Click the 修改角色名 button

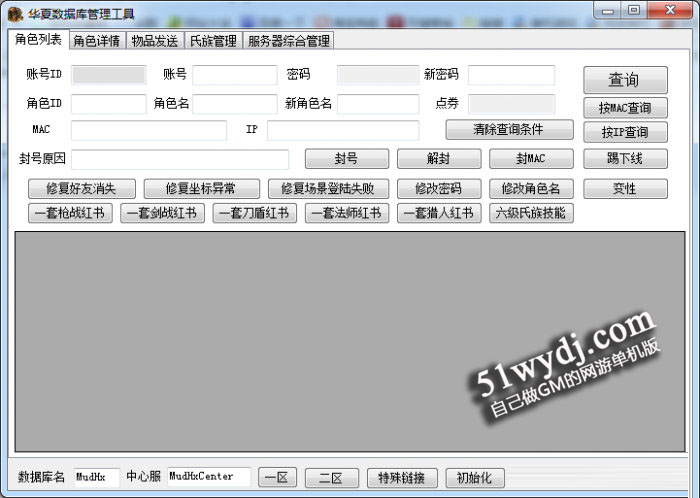[531, 189]
